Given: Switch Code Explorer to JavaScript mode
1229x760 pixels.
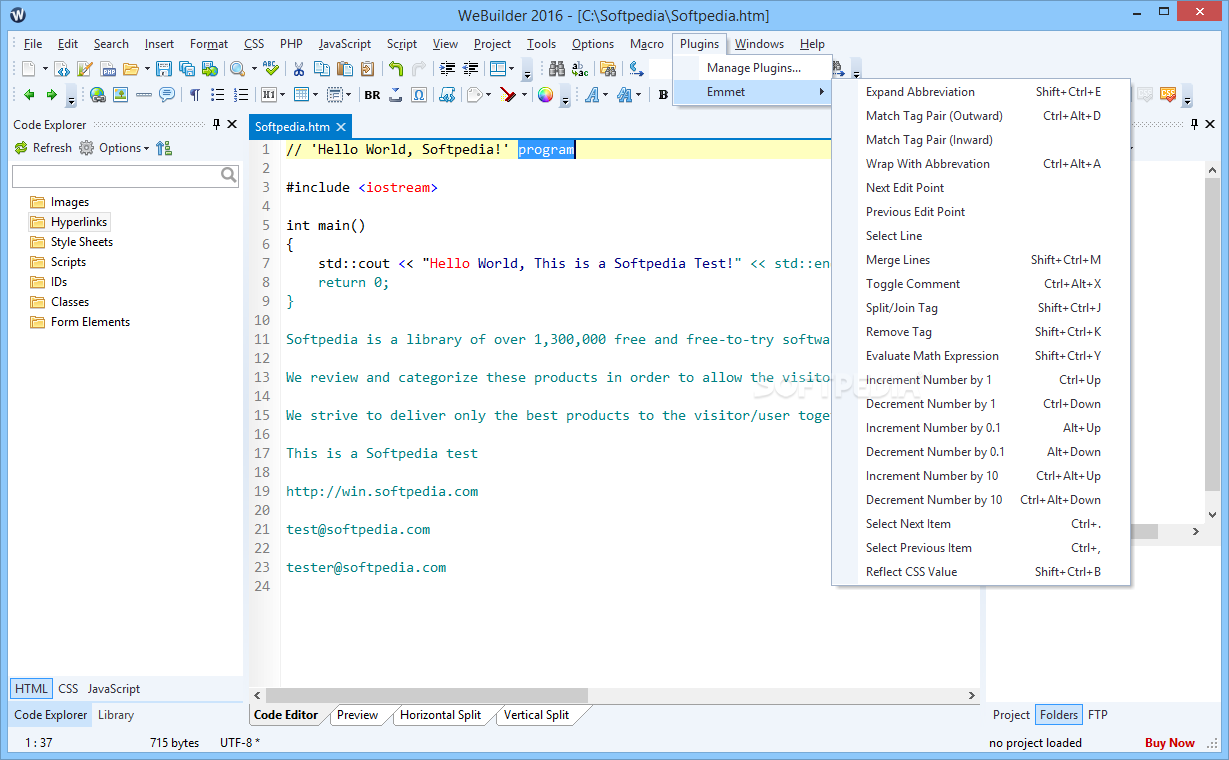Looking at the screenshot, I should click(x=114, y=689).
